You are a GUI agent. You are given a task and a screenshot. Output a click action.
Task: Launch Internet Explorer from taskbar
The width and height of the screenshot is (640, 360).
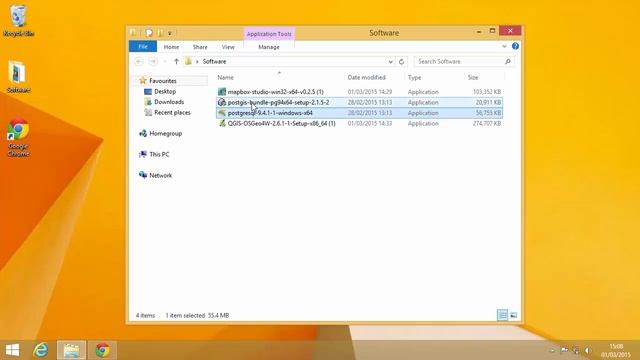[x=41, y=350]
